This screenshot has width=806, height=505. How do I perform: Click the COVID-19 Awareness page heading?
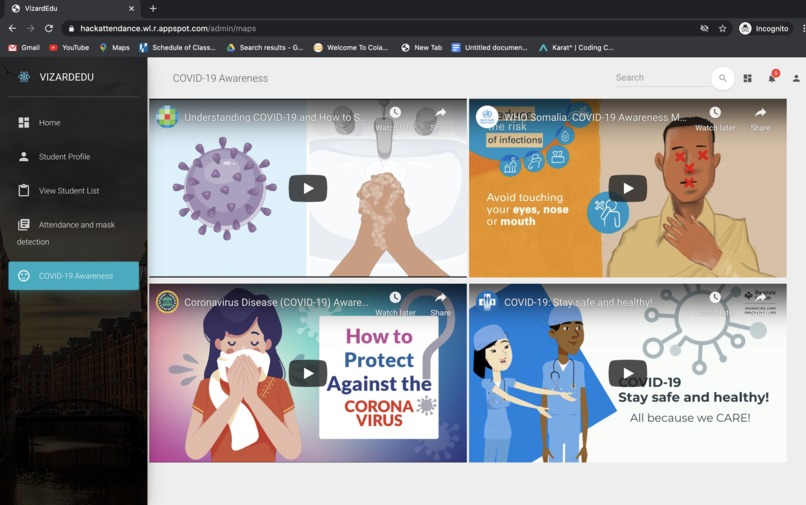point(220,78)
